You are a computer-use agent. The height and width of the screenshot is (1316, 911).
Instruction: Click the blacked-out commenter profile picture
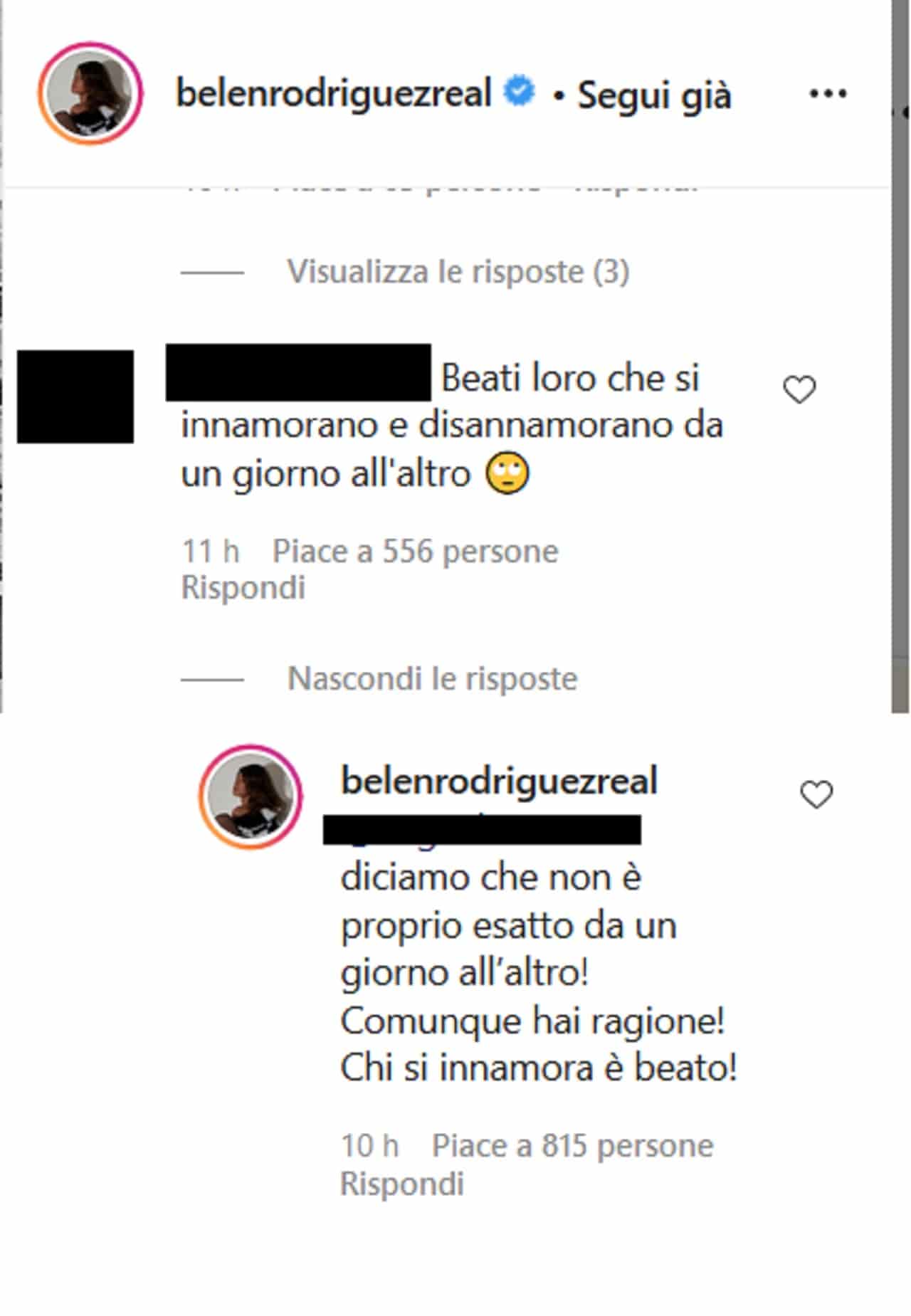[75, 396]
